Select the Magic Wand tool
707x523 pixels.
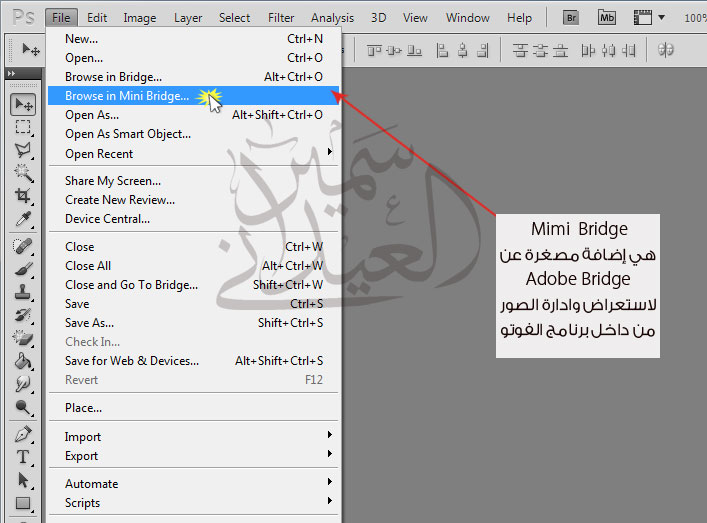coord(23,173)
